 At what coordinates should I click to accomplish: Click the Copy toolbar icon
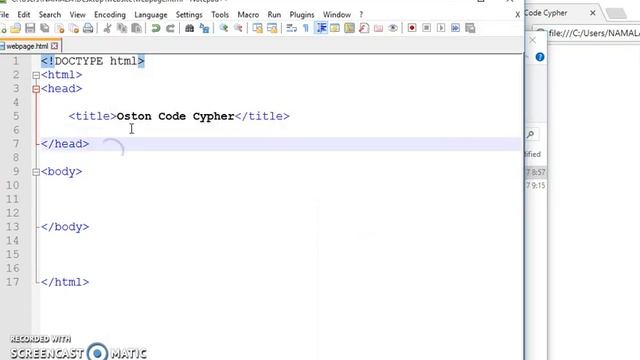(x=122, y=28)
